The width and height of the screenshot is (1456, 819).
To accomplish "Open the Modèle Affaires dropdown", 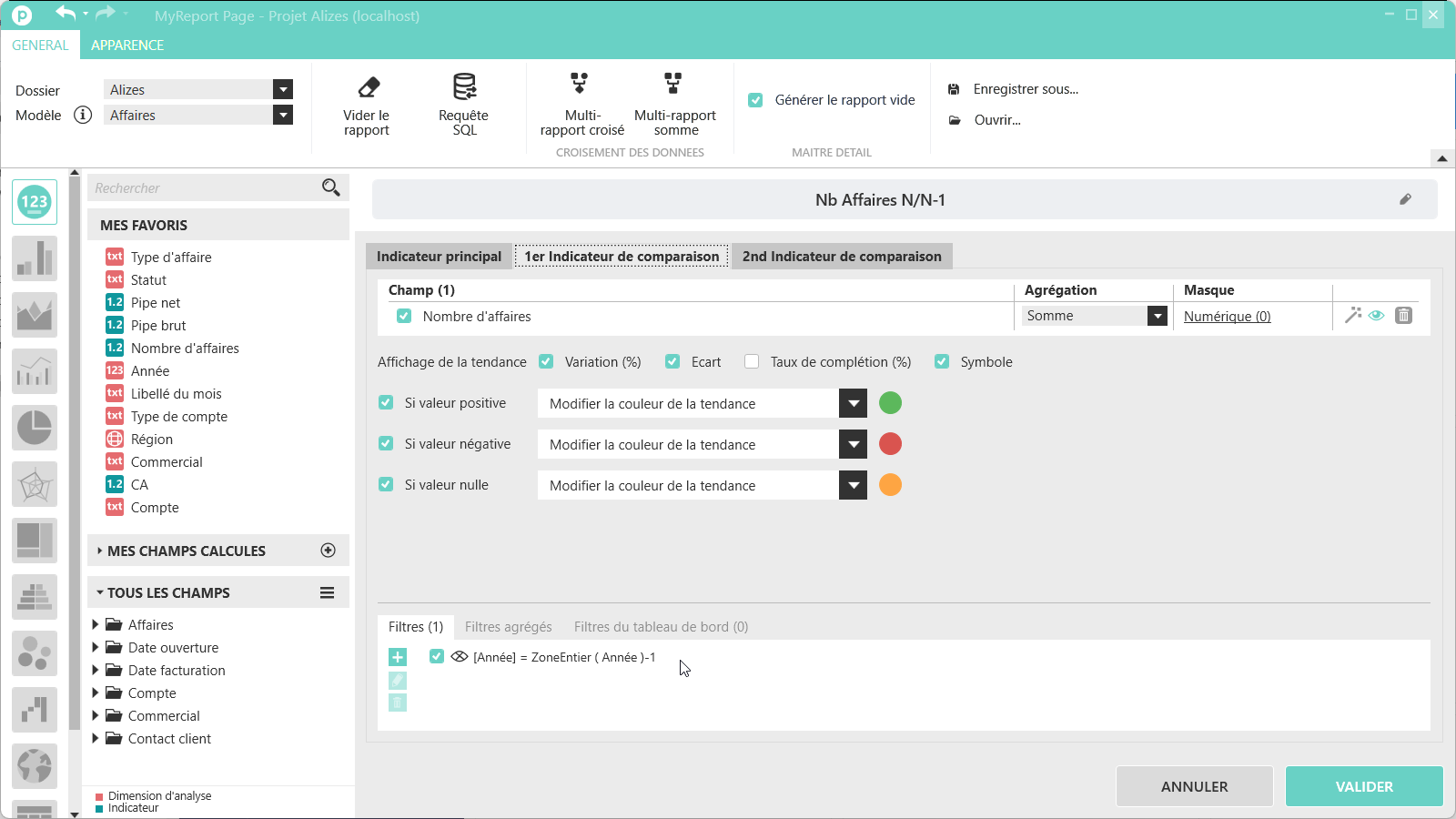I will [283, 116].
